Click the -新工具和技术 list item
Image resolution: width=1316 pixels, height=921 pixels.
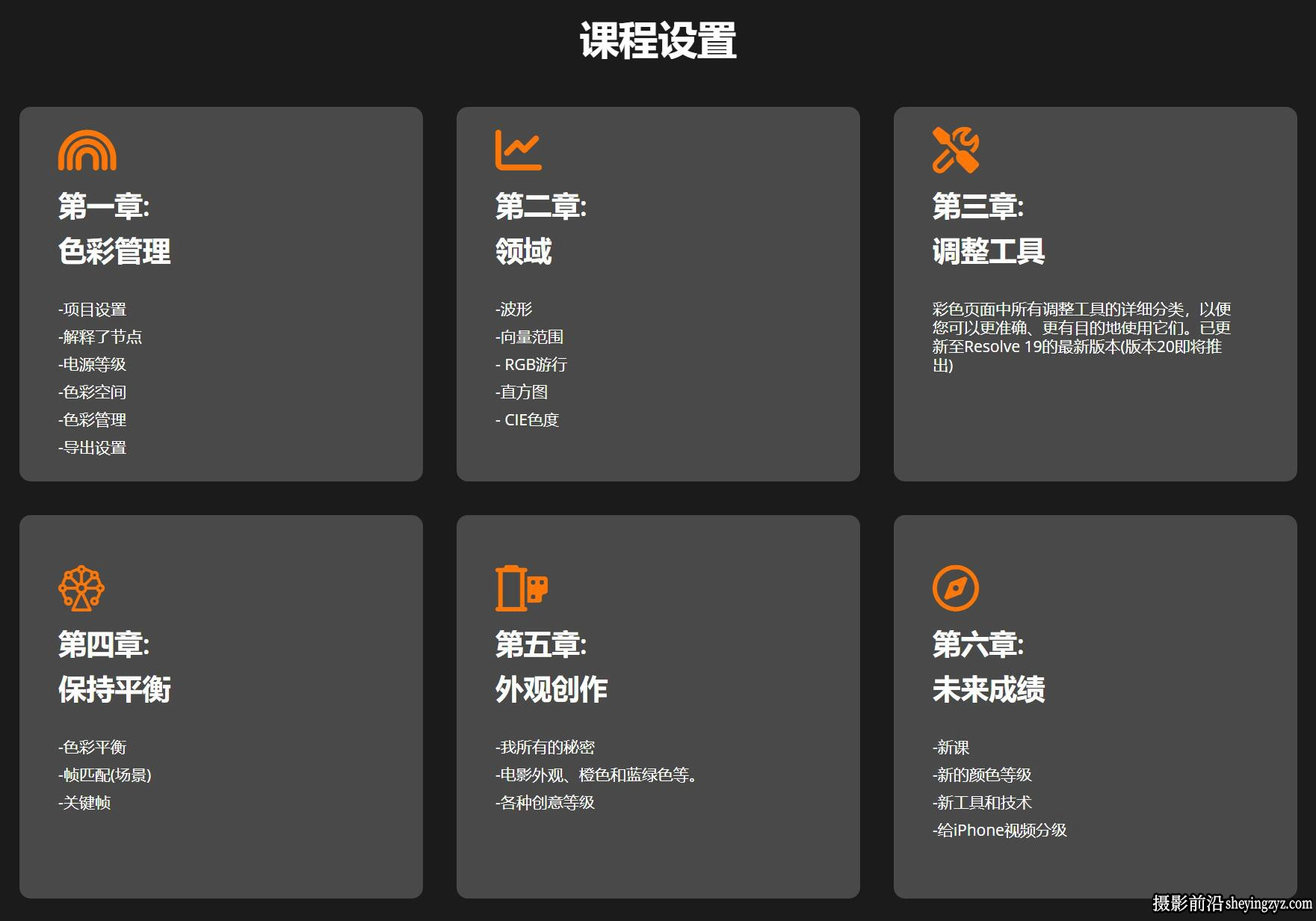tap(983, 803)
